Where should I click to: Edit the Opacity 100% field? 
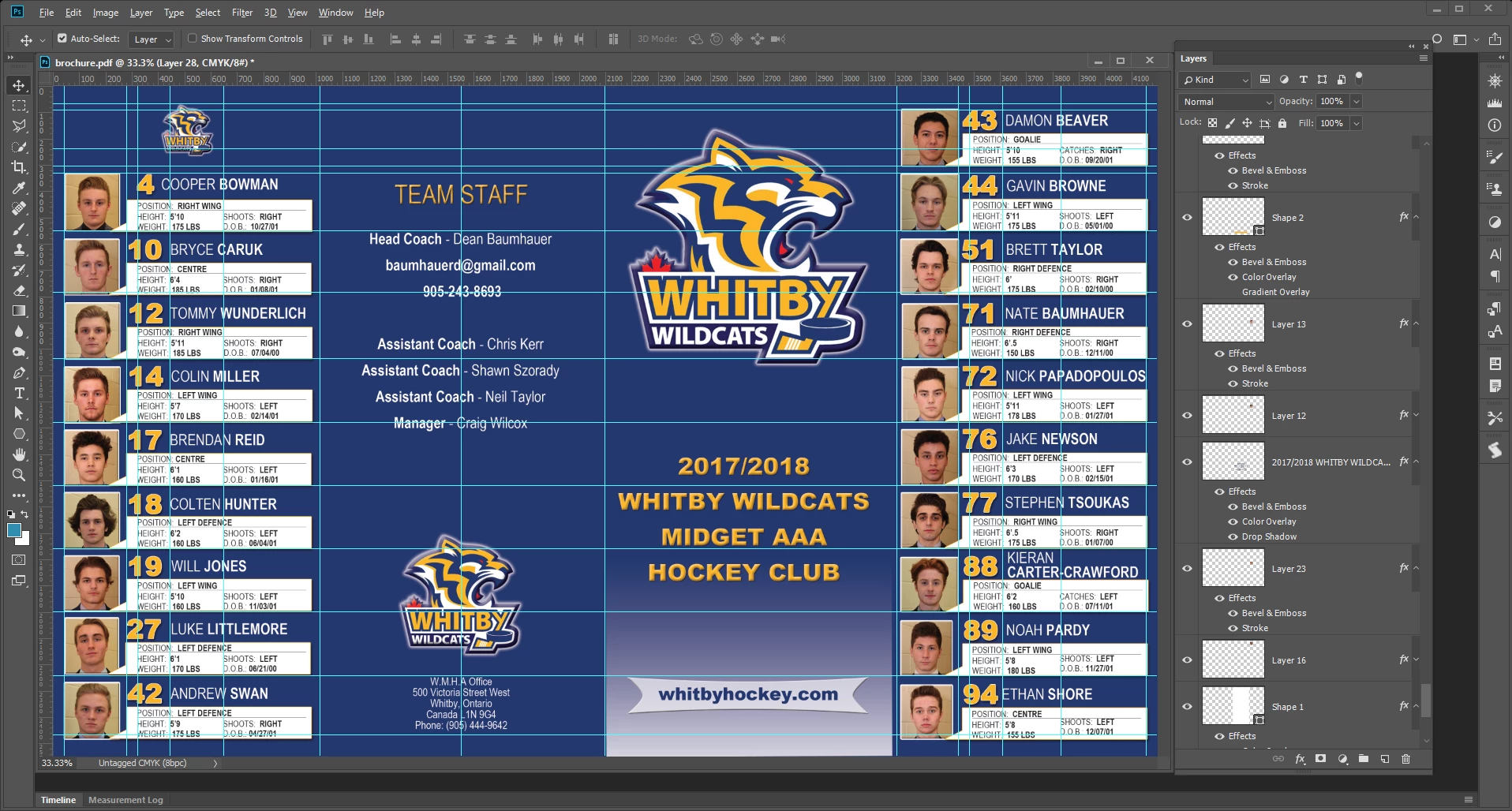1332,101
